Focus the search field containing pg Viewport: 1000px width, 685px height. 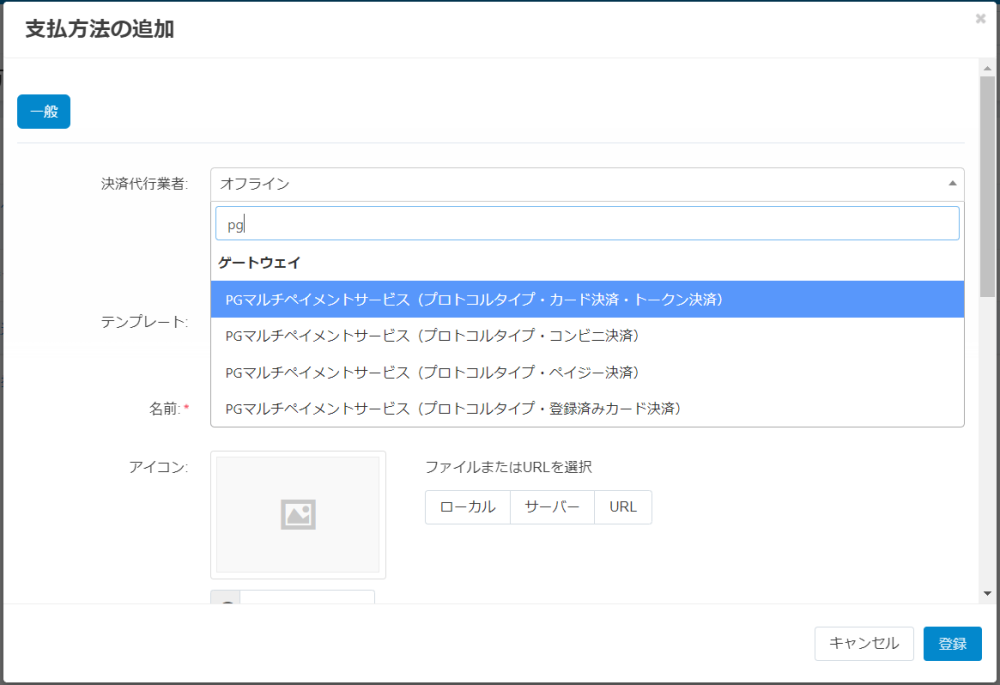click(x=587, y=224)
